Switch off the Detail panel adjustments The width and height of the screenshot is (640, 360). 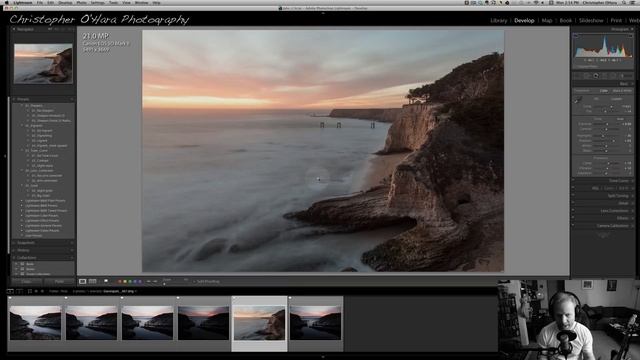click(x=573, y=203)
